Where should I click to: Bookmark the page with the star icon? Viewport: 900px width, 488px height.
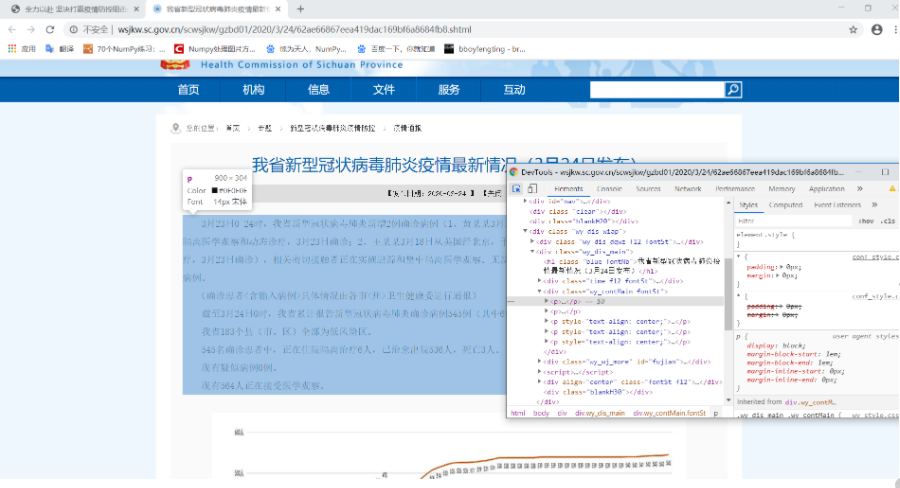(x=853, y=29)
